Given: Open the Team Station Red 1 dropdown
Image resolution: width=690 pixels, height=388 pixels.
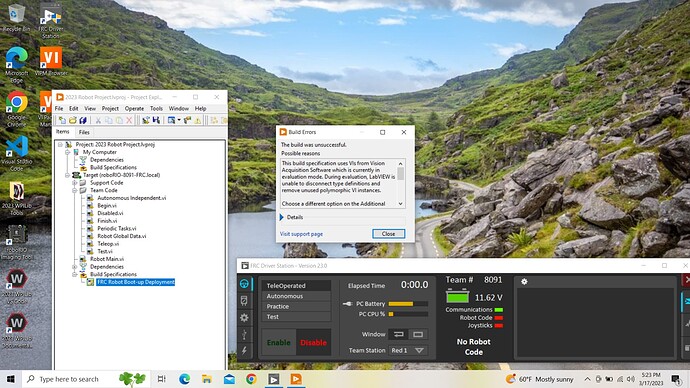Looking at the screenshot, I should [407, 351].
